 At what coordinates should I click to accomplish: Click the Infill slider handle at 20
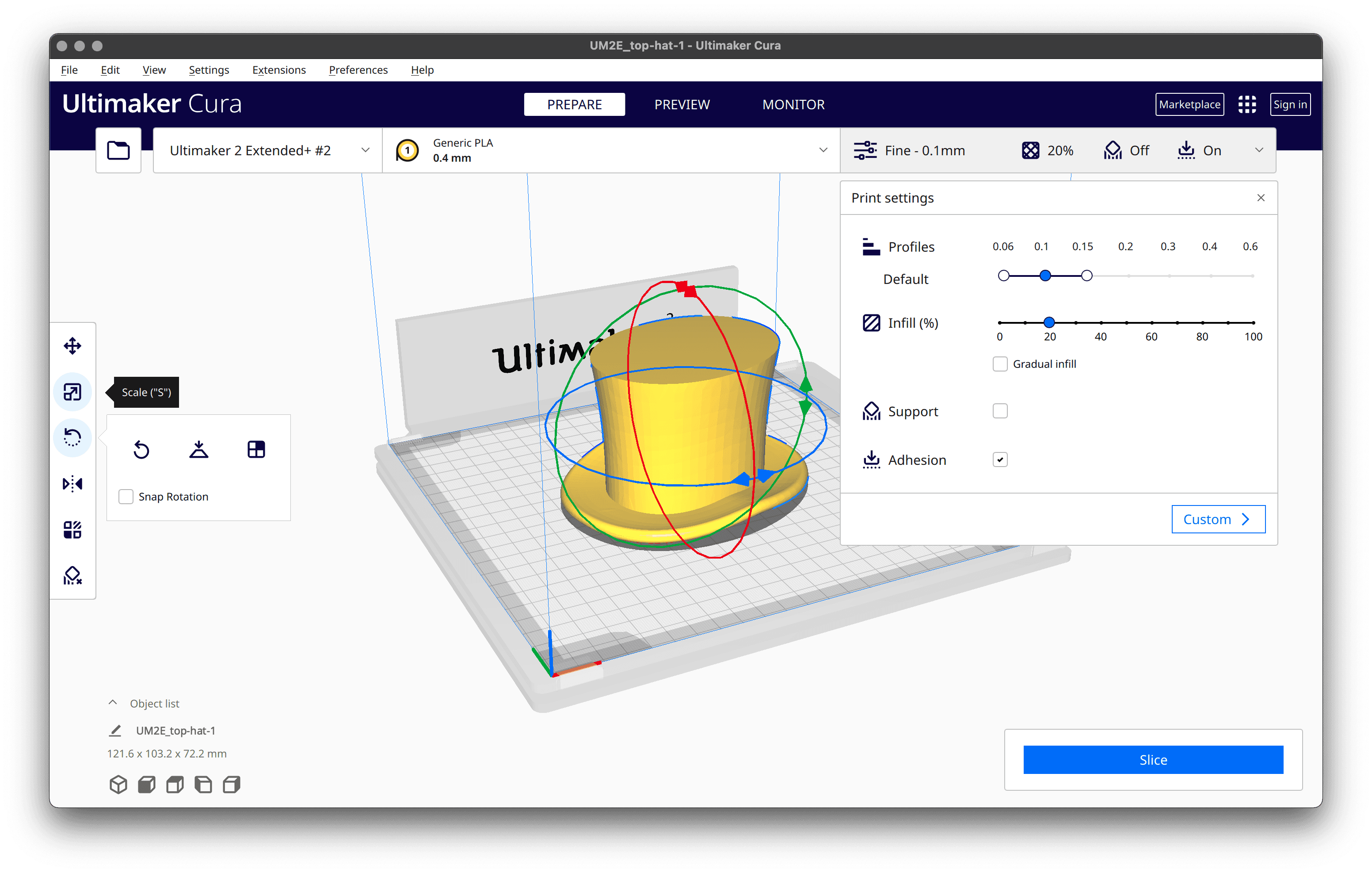pos(1049,323)
